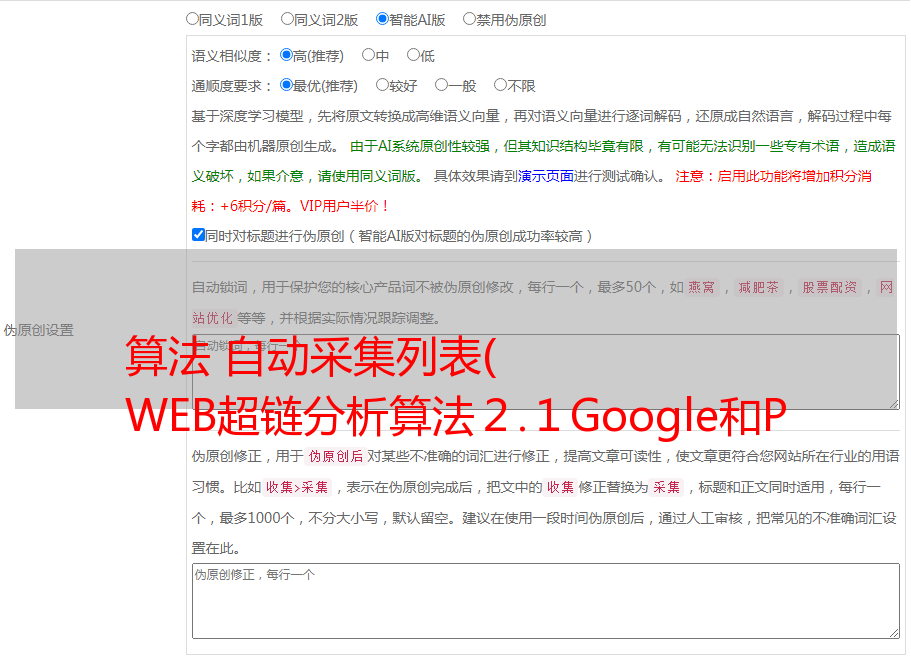Set 通顺度要求 to 一般
The image size is (911, 658).
pyautogui.click(x=441, y=85)
